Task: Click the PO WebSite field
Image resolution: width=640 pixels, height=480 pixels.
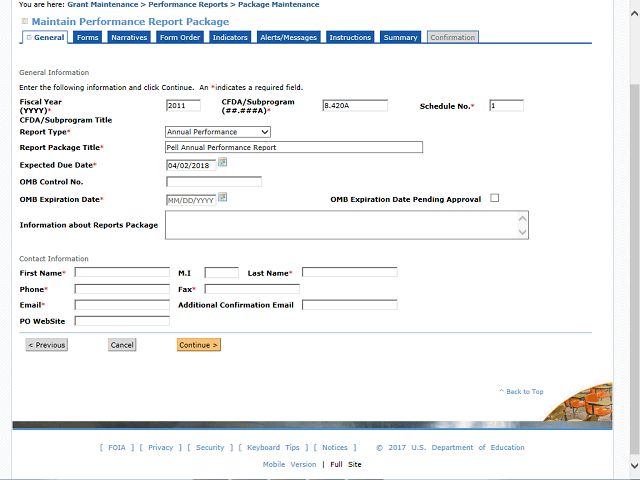Action: click(122, 321)
